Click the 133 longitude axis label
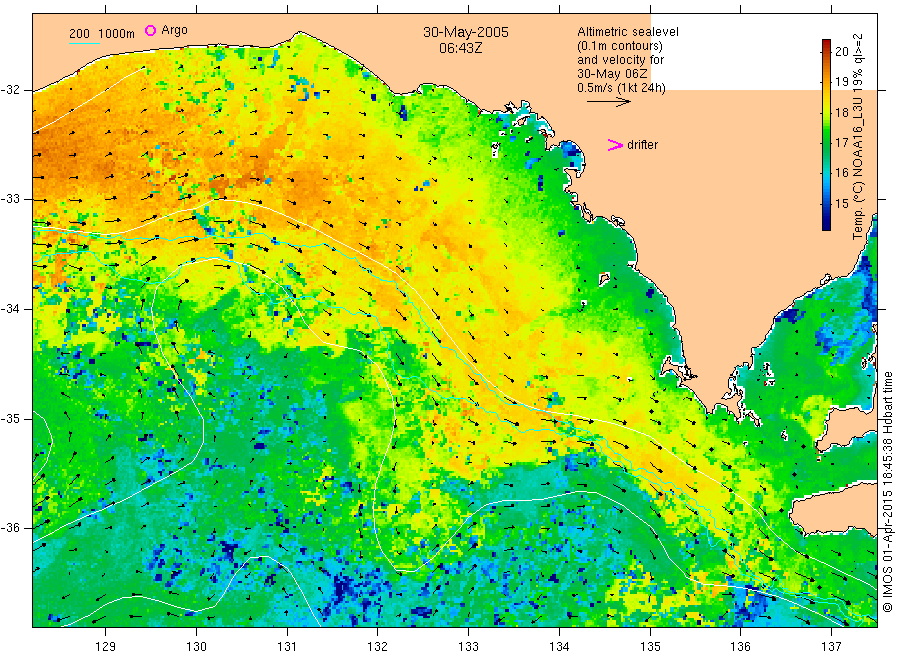 coord(468,647)
